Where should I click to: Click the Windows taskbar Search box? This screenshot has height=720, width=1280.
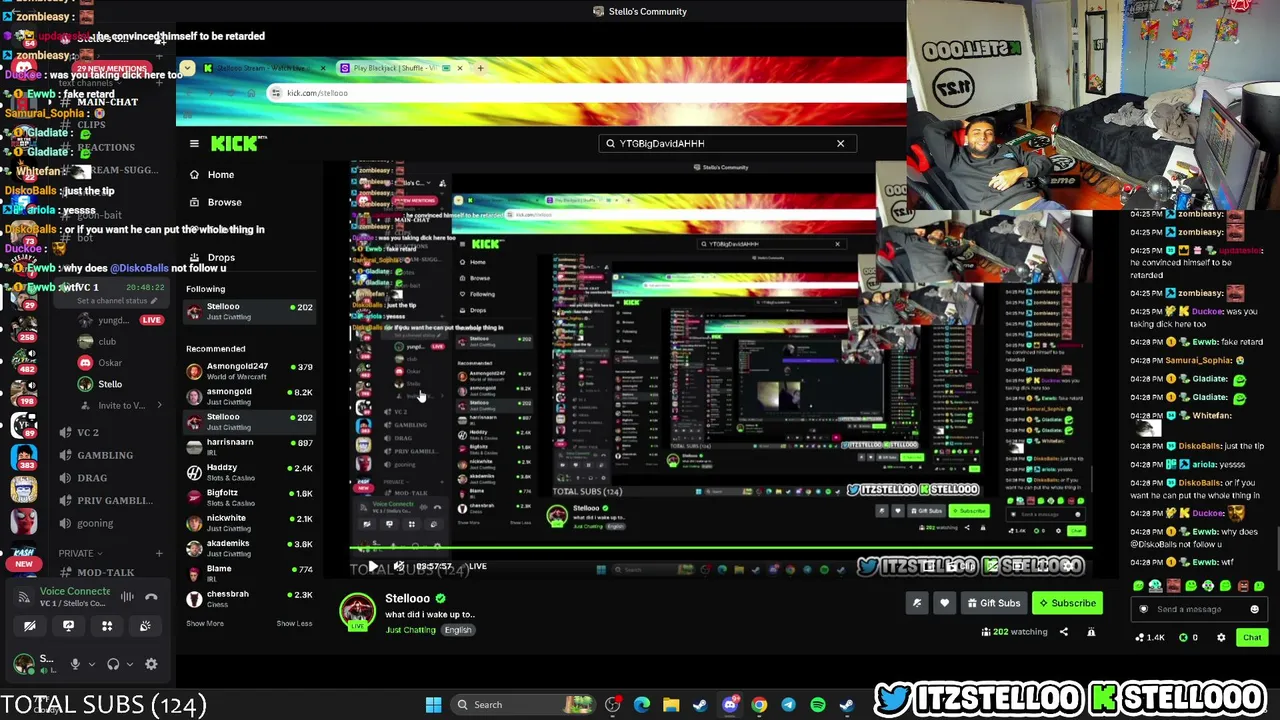point(522,705)
